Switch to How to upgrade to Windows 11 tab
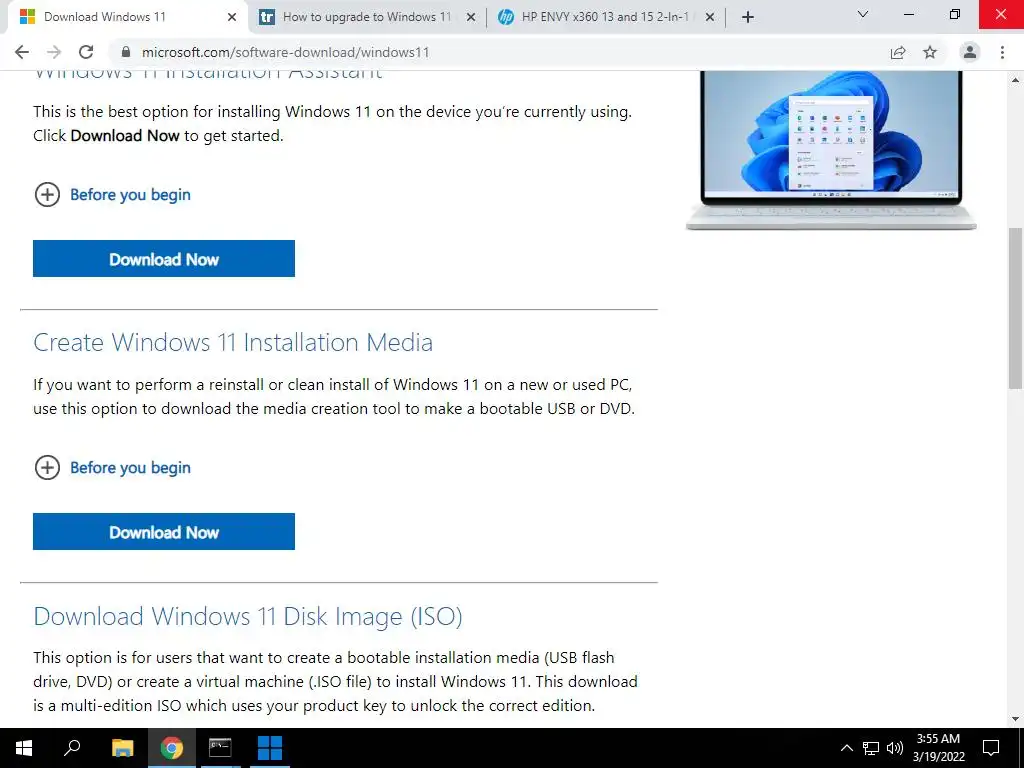 point(366,17)
